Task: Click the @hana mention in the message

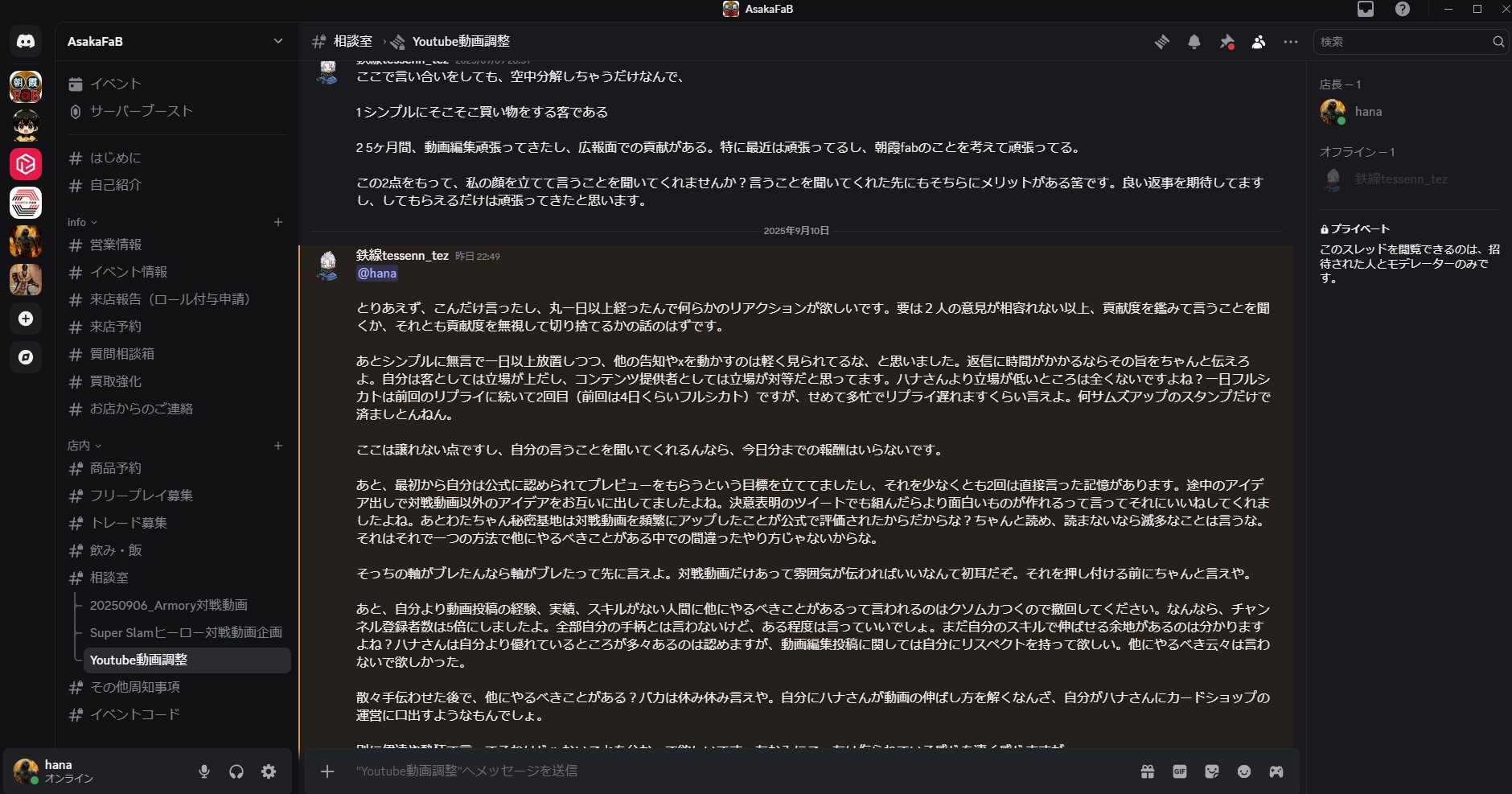Action: pyautogui.click(x=377, y=274)
